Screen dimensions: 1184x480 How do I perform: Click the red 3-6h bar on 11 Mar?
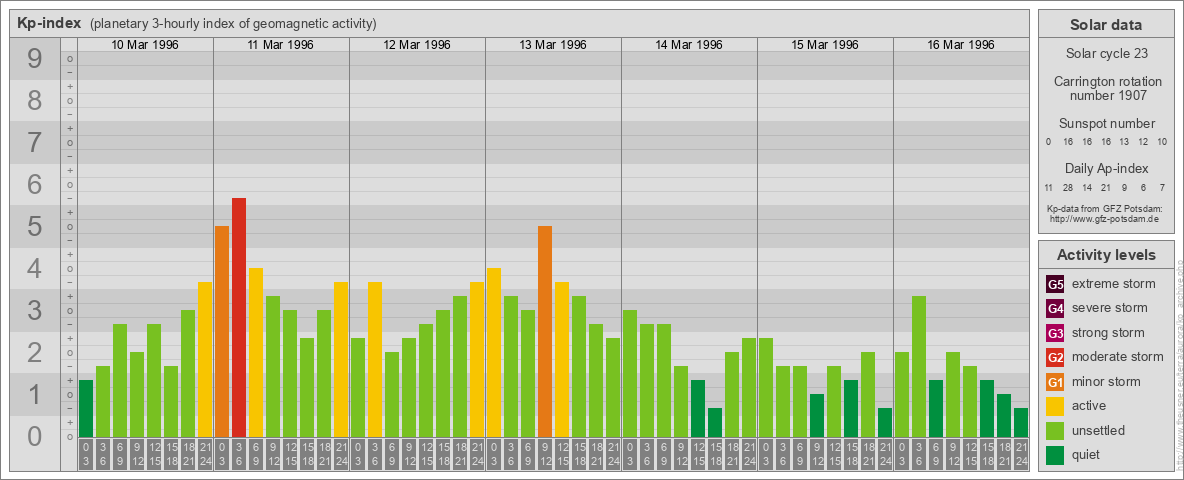[x=239, y=318]
